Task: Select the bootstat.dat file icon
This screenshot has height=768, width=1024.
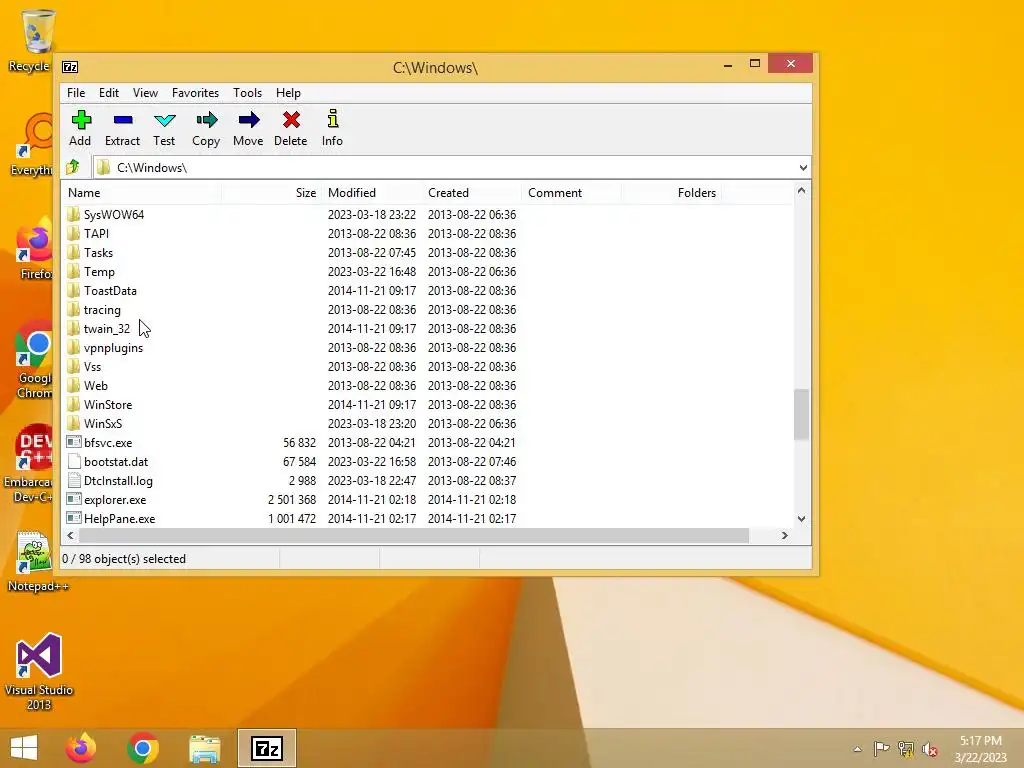Action: (x=74, y=462)
